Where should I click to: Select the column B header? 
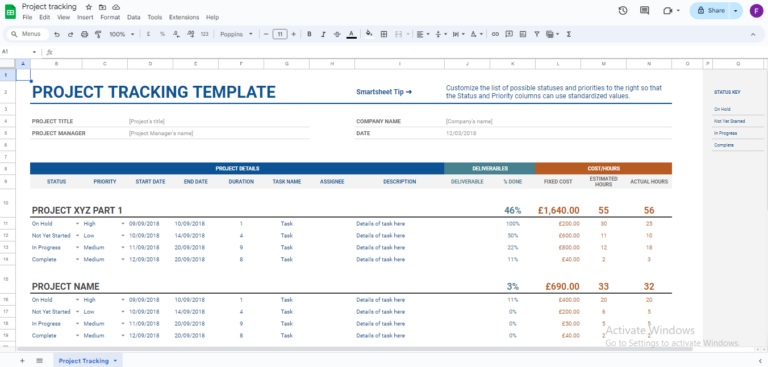coord(56,64)
